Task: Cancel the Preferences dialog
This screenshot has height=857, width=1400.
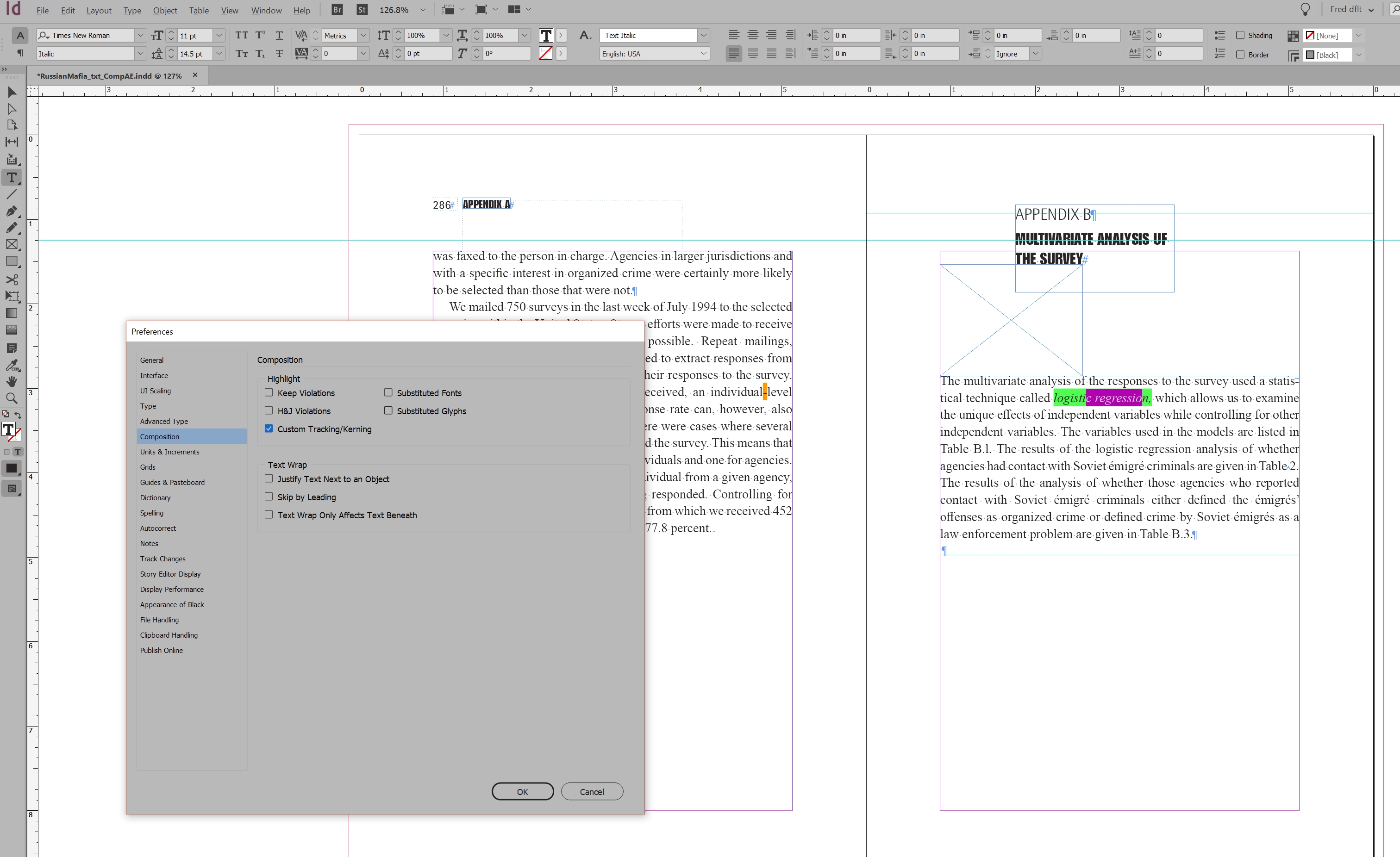Action: pyautogui.click(x=592, y=791)
